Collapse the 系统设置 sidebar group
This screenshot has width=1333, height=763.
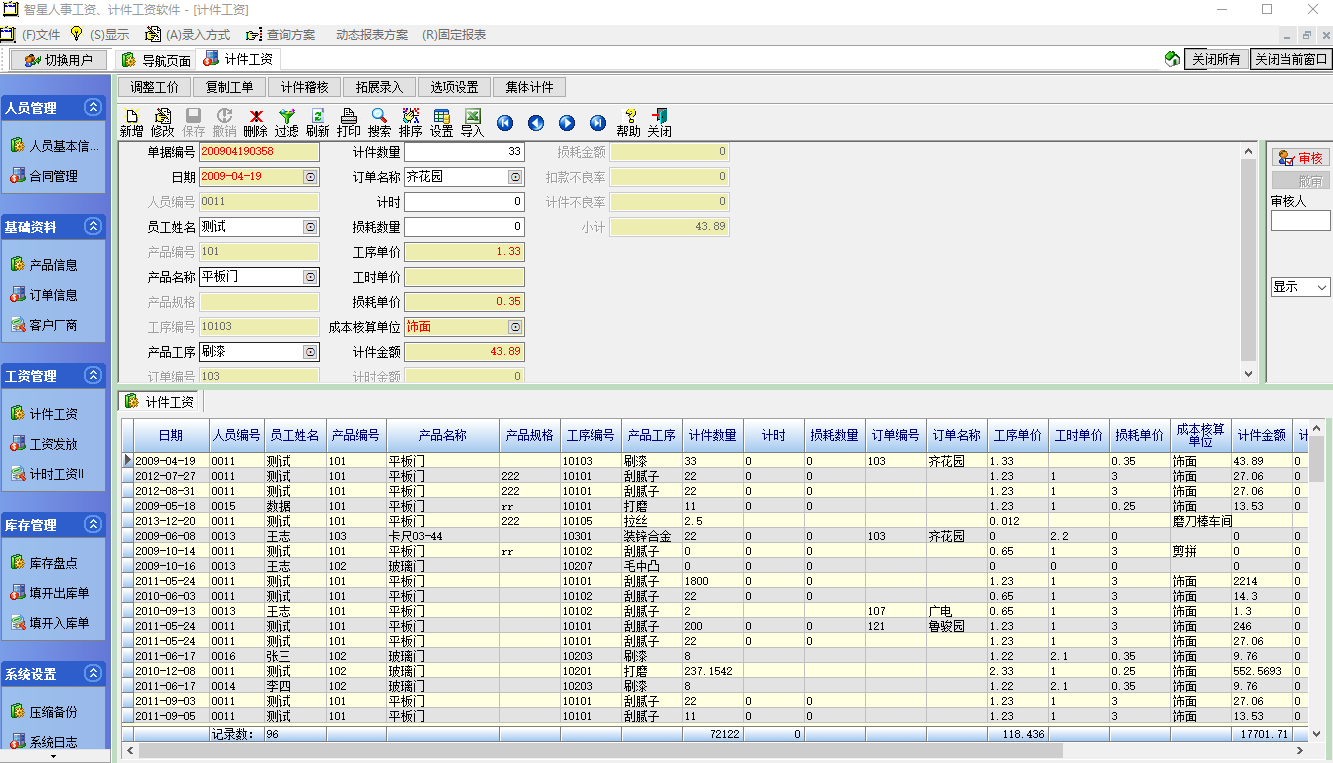click(93, 673)
